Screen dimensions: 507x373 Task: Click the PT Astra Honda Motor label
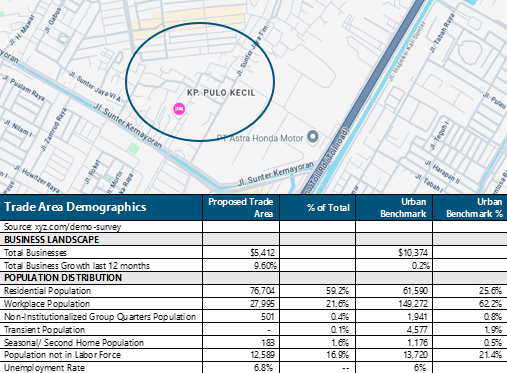(x=260, y=138)
